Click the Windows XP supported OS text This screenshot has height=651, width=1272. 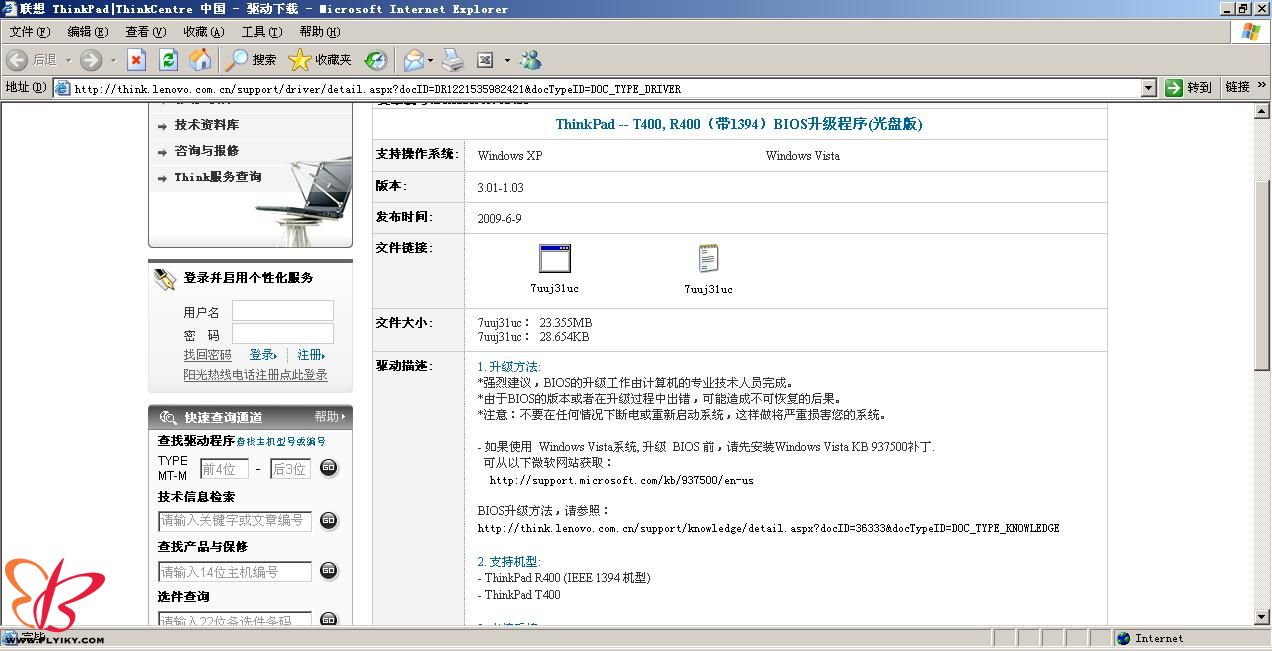tap(510, 156)
